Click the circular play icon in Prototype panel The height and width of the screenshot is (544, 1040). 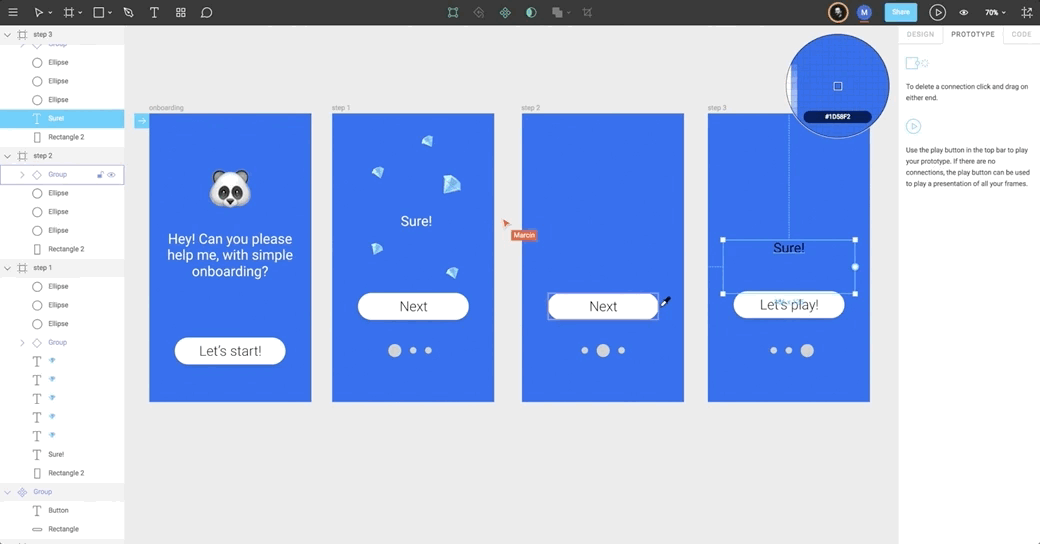coord(913,126)
